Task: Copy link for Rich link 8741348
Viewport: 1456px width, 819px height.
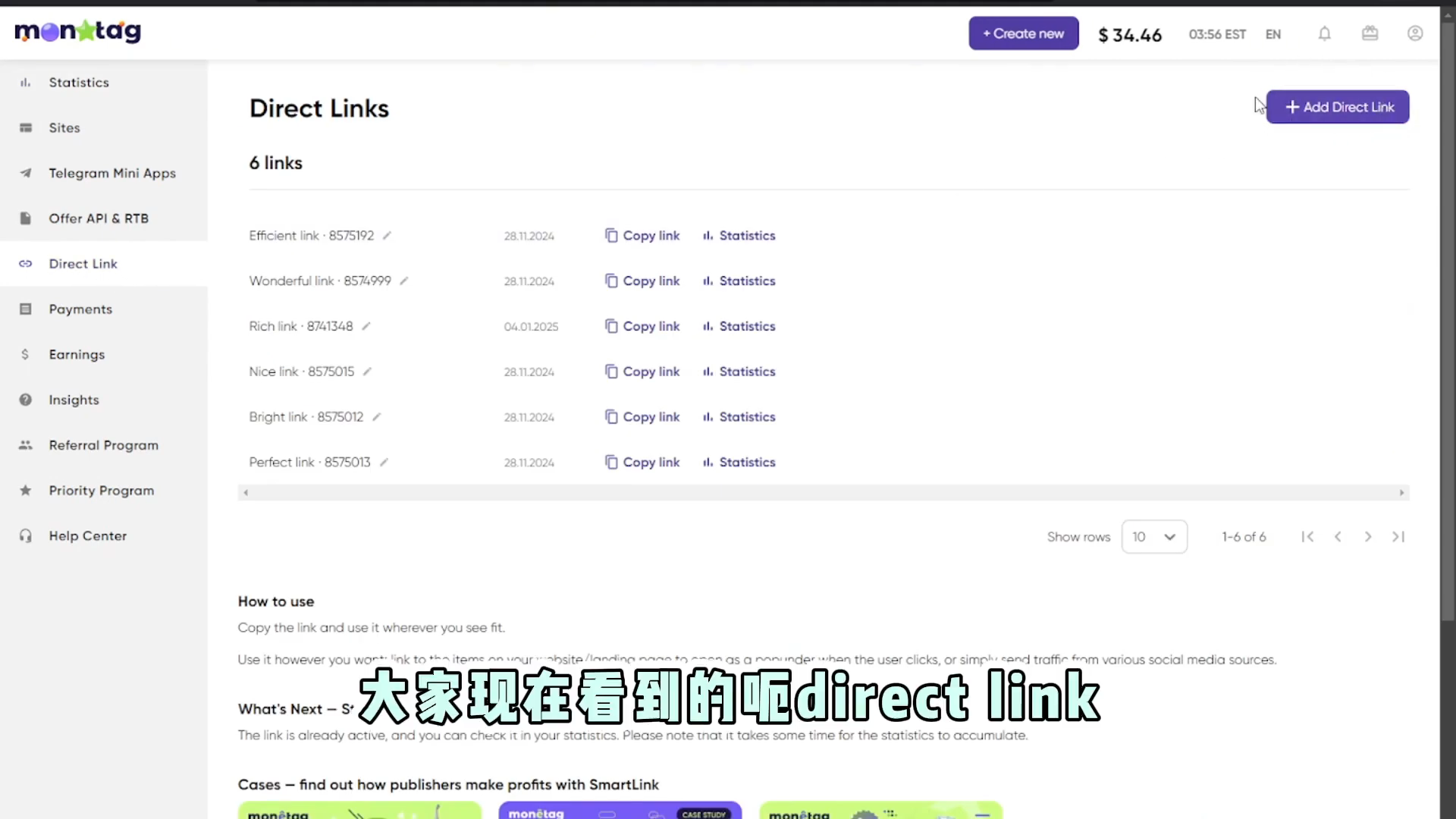Action: (x=642, y=326)
